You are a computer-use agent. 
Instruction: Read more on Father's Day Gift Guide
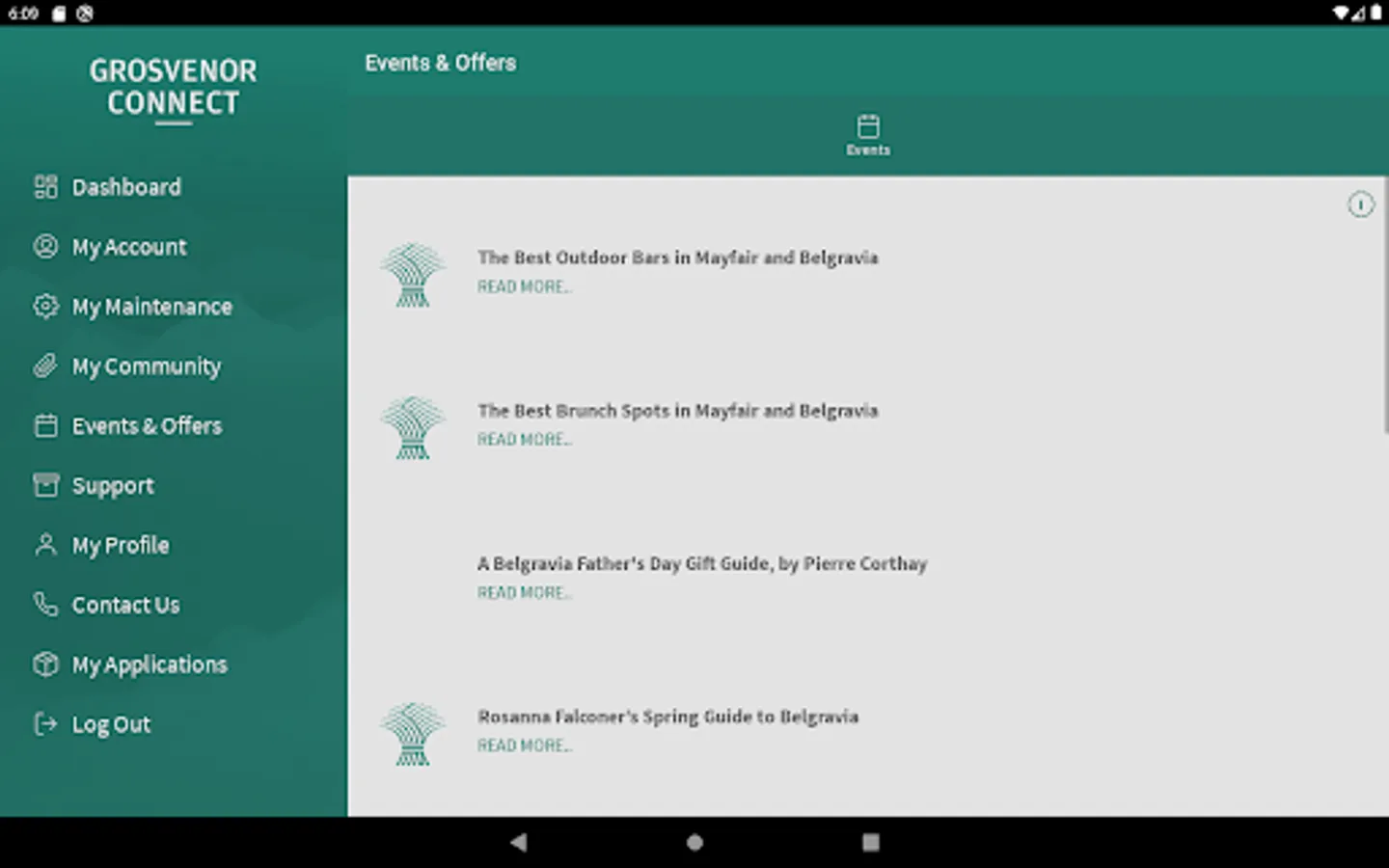(x=524, y=592)
